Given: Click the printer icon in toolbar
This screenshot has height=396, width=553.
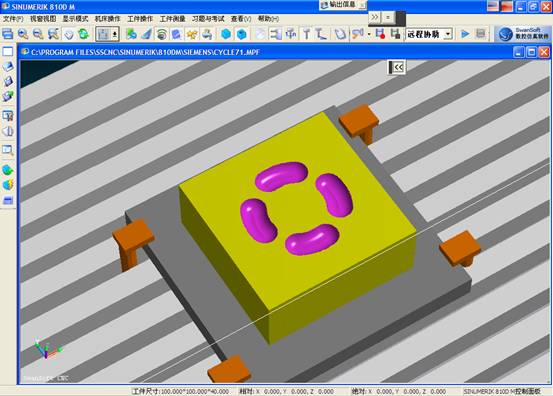Looking at the screenshot, I should pos(207,34).
